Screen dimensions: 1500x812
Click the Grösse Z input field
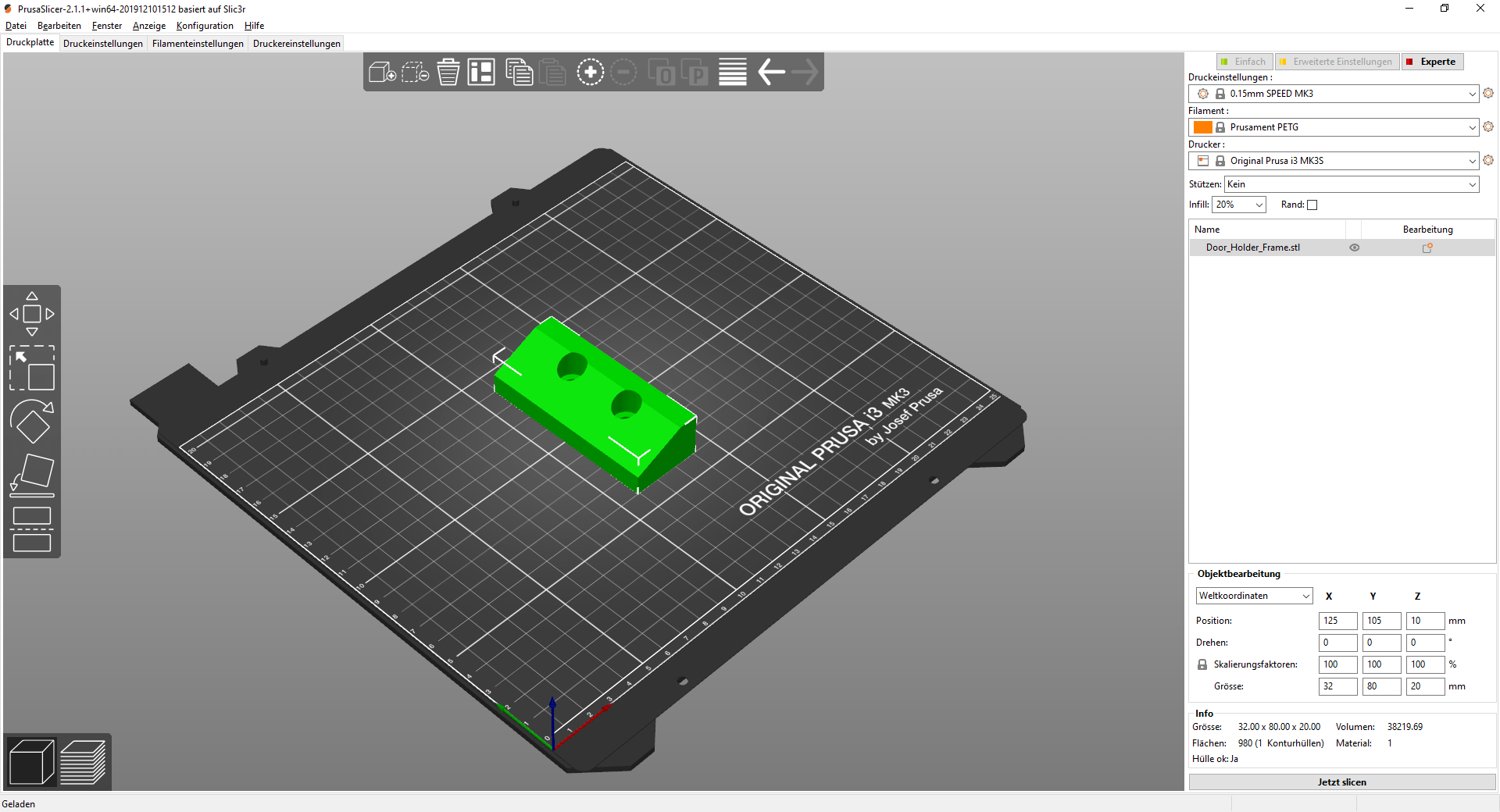tap(1426, 686)
